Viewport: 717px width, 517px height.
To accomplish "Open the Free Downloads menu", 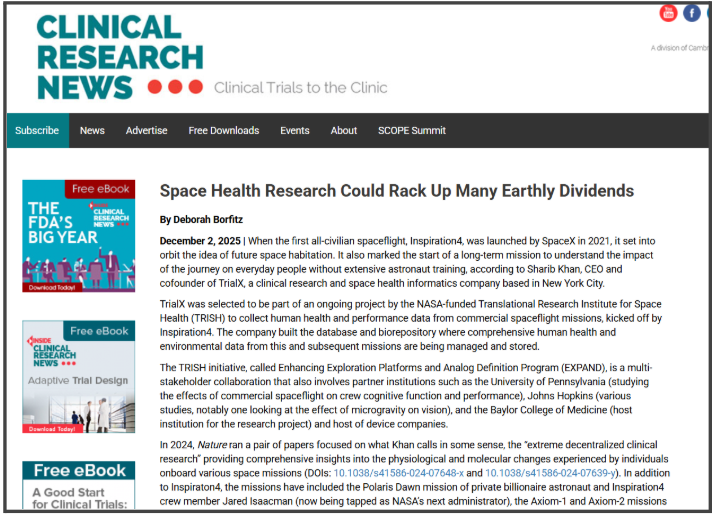I will point(224,130).
